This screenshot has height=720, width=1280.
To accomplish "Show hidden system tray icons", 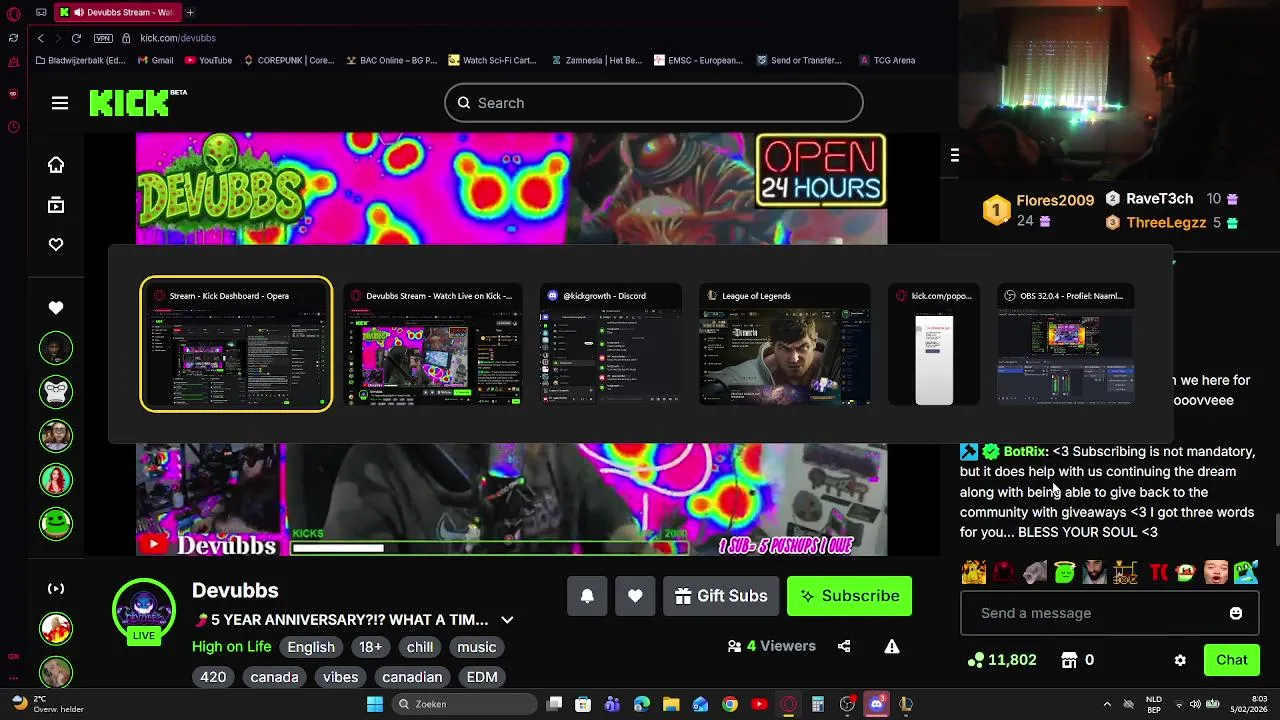I will [x=1107, y=704].
